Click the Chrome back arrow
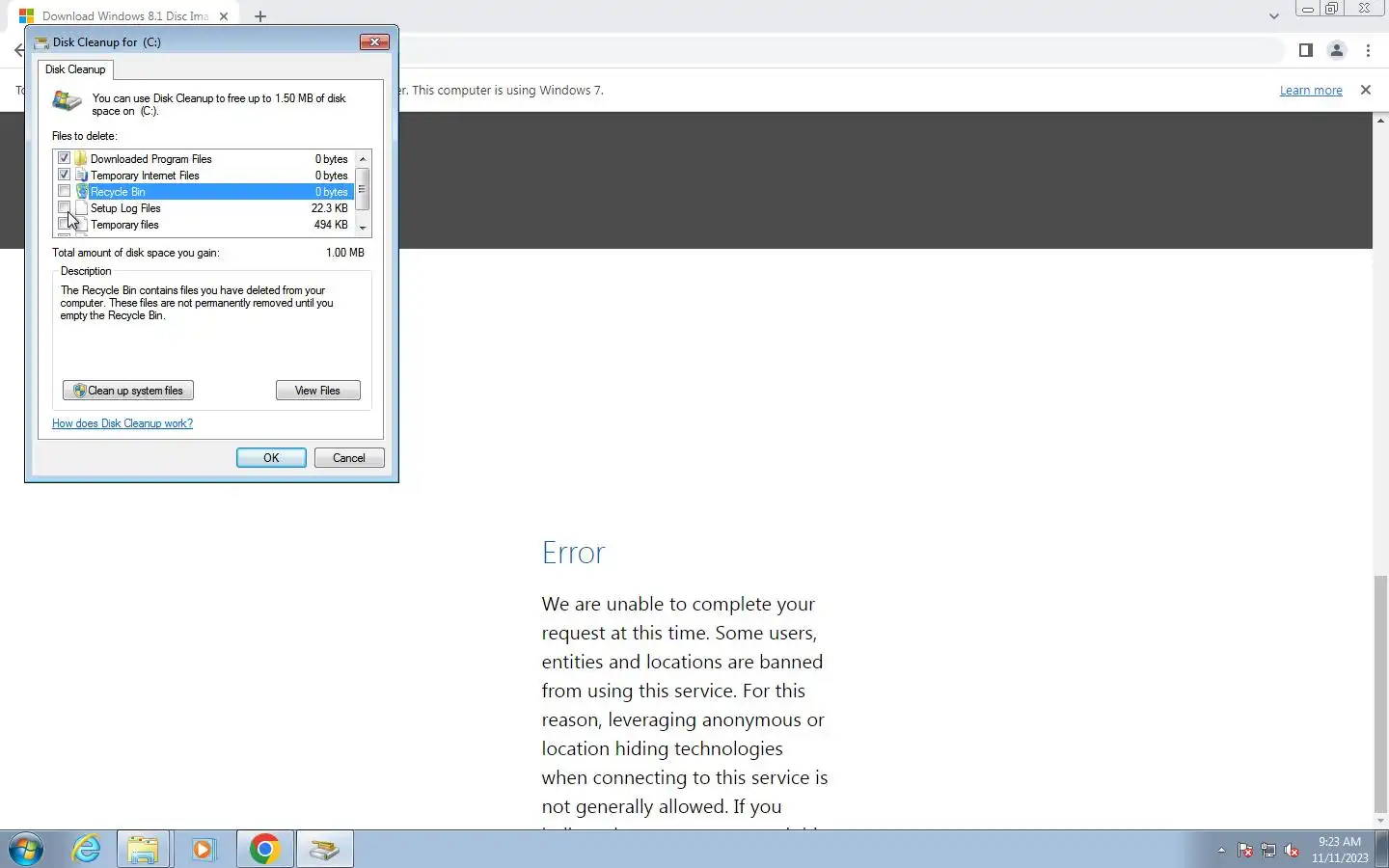Image resolution: width=1389 pixels, height=868 pixels. point(18,50)
